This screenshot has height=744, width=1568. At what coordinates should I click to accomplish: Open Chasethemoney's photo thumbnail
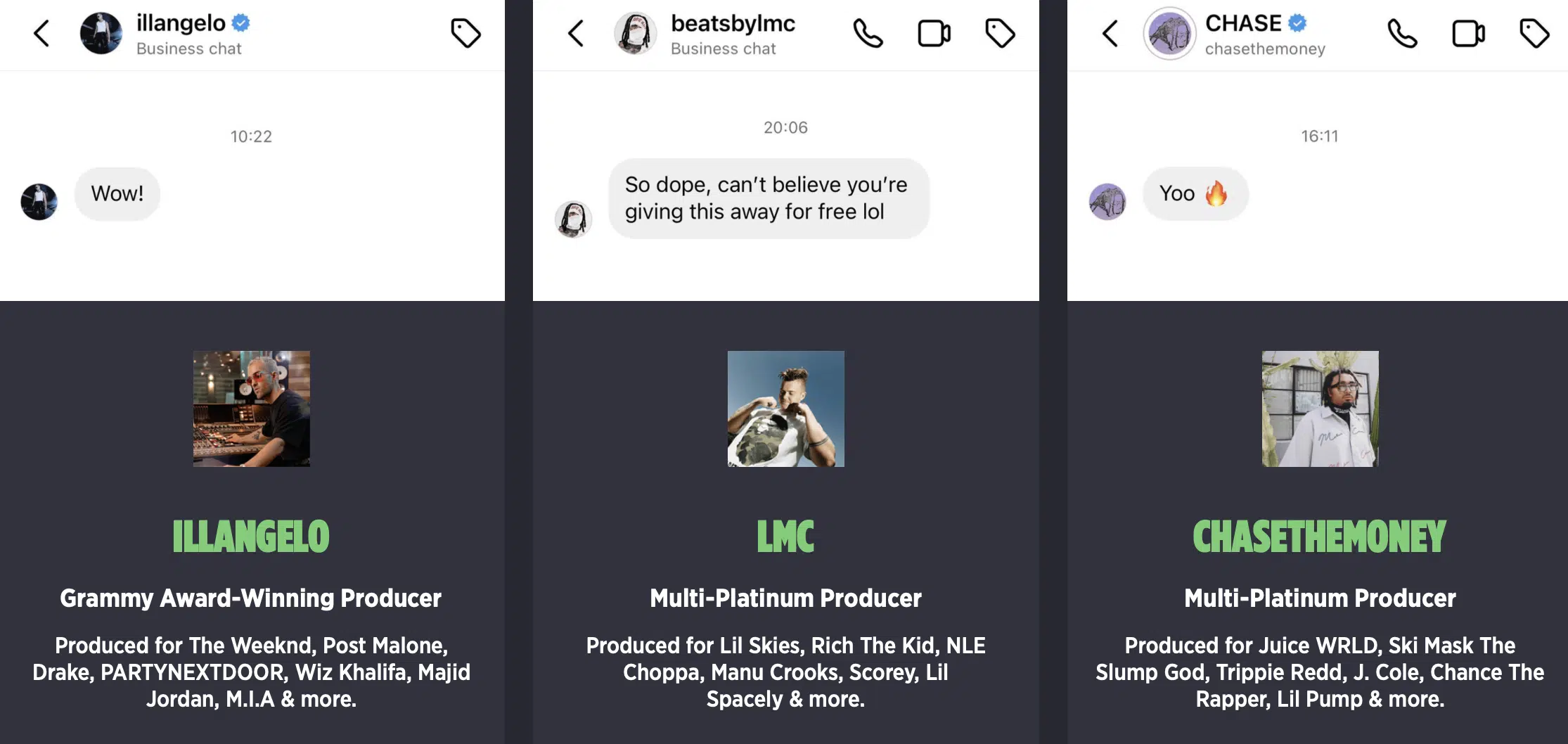coord(1320,409)
